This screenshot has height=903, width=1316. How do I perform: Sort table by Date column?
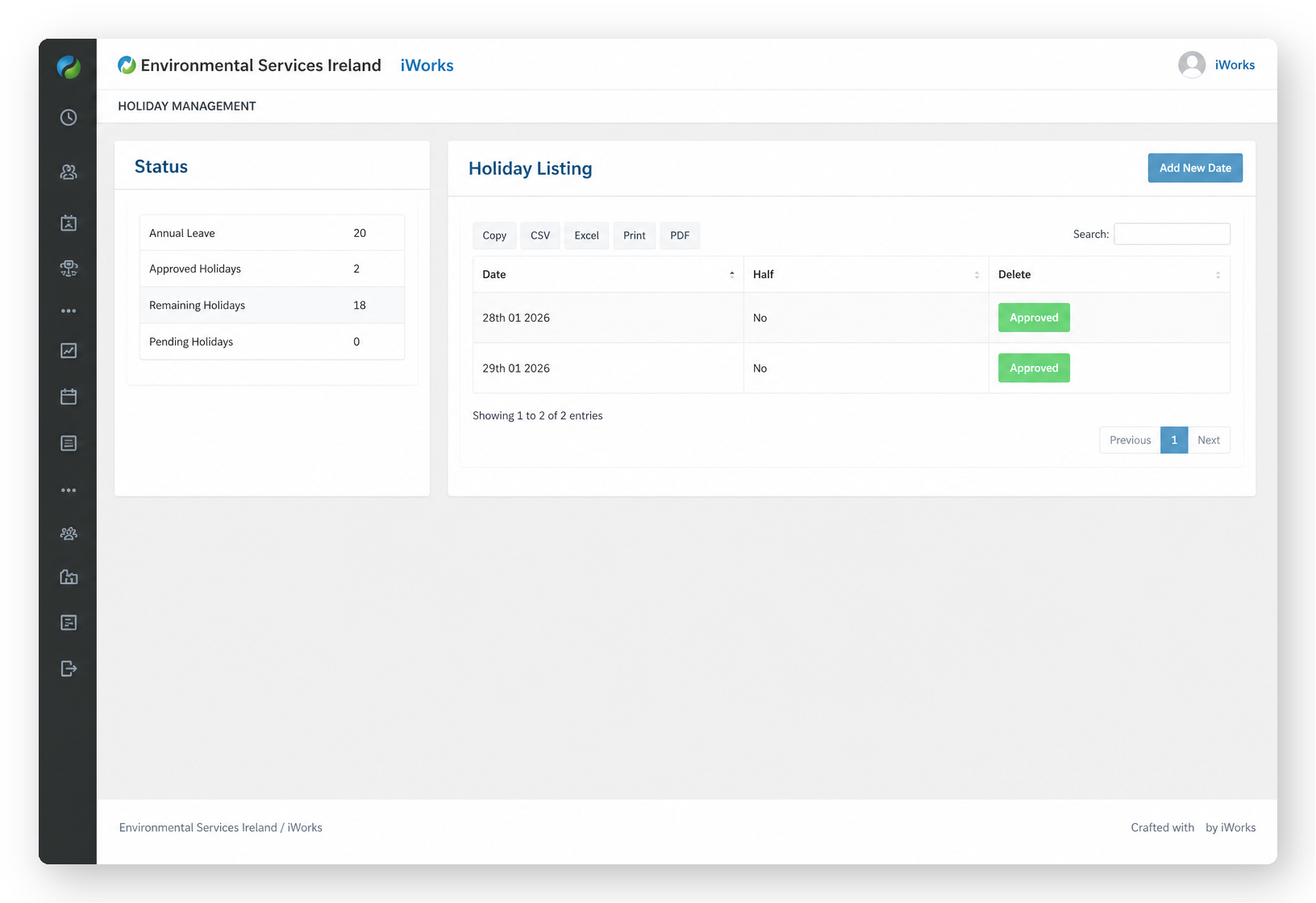click(608, 274)
